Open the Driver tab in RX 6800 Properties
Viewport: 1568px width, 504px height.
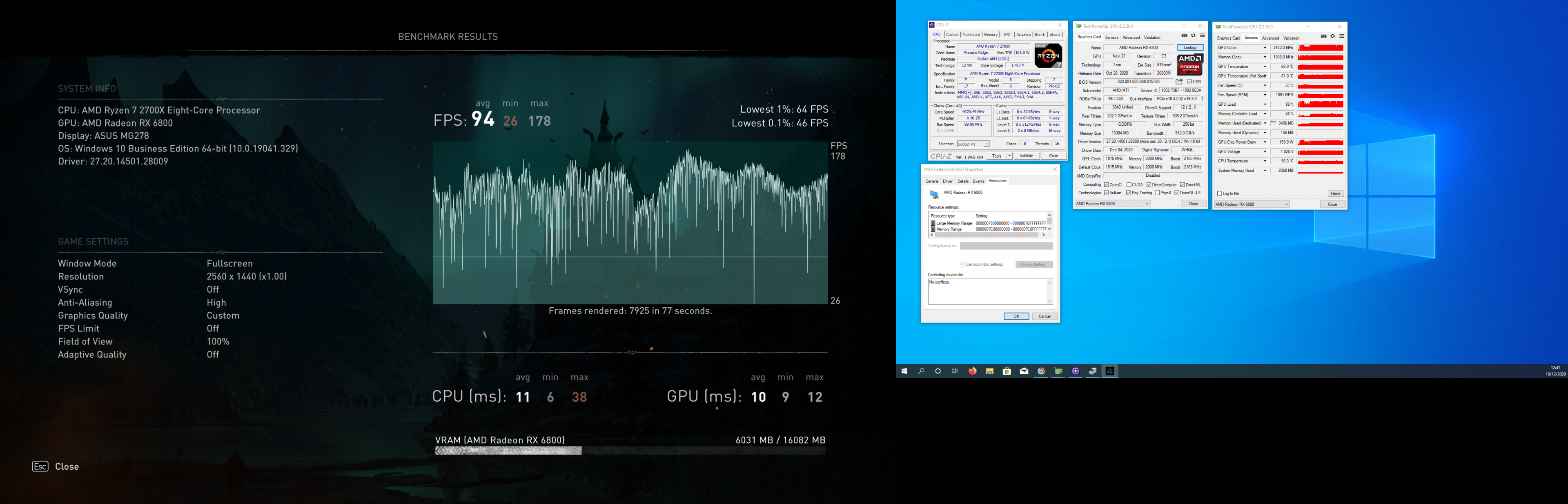pos(948,181)
